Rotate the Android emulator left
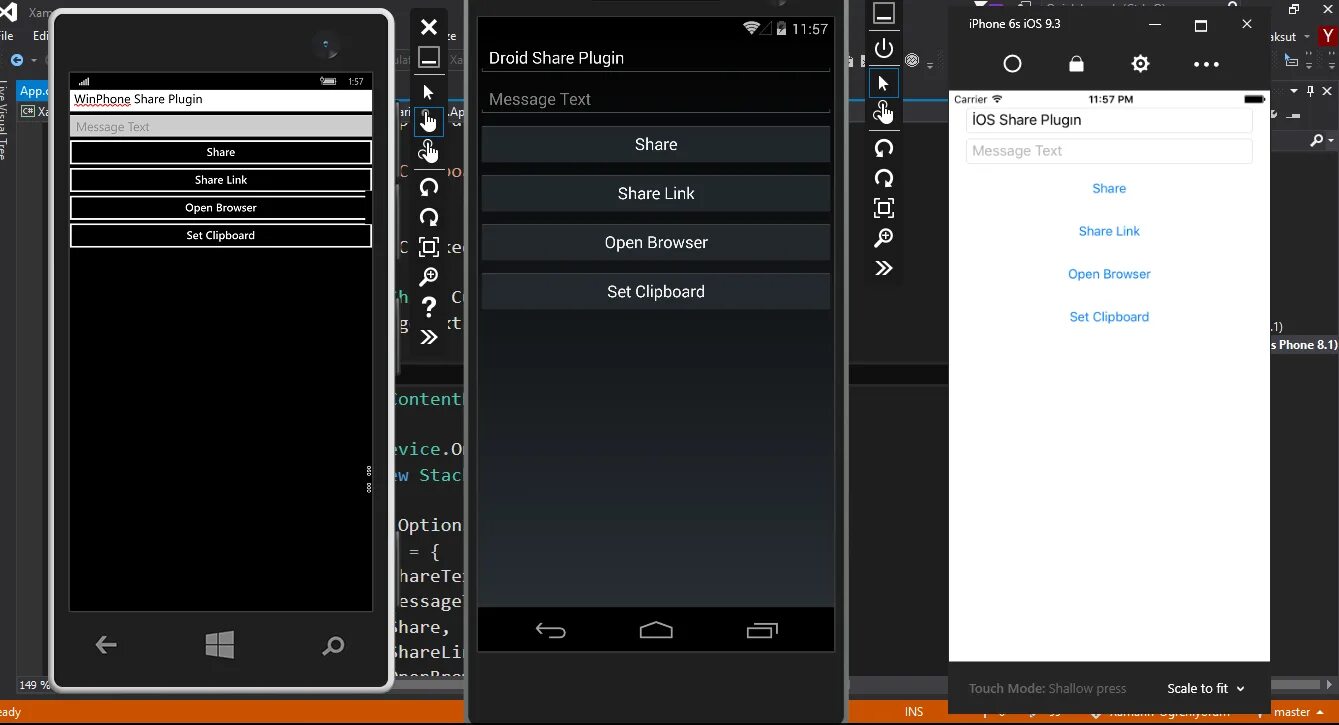 coord(883,148)
